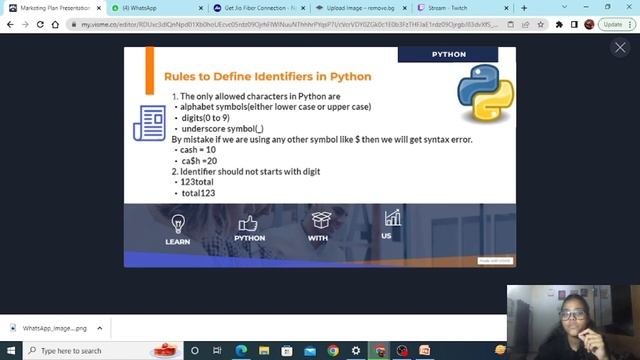Close the WhatsApp tab
The image size is (640, 360).
coord(200,8)
